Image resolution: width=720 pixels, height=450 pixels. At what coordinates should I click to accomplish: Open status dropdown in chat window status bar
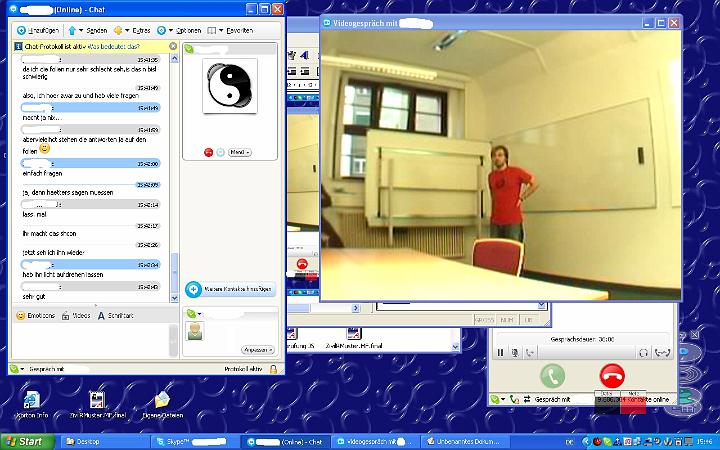coord(17,369)
